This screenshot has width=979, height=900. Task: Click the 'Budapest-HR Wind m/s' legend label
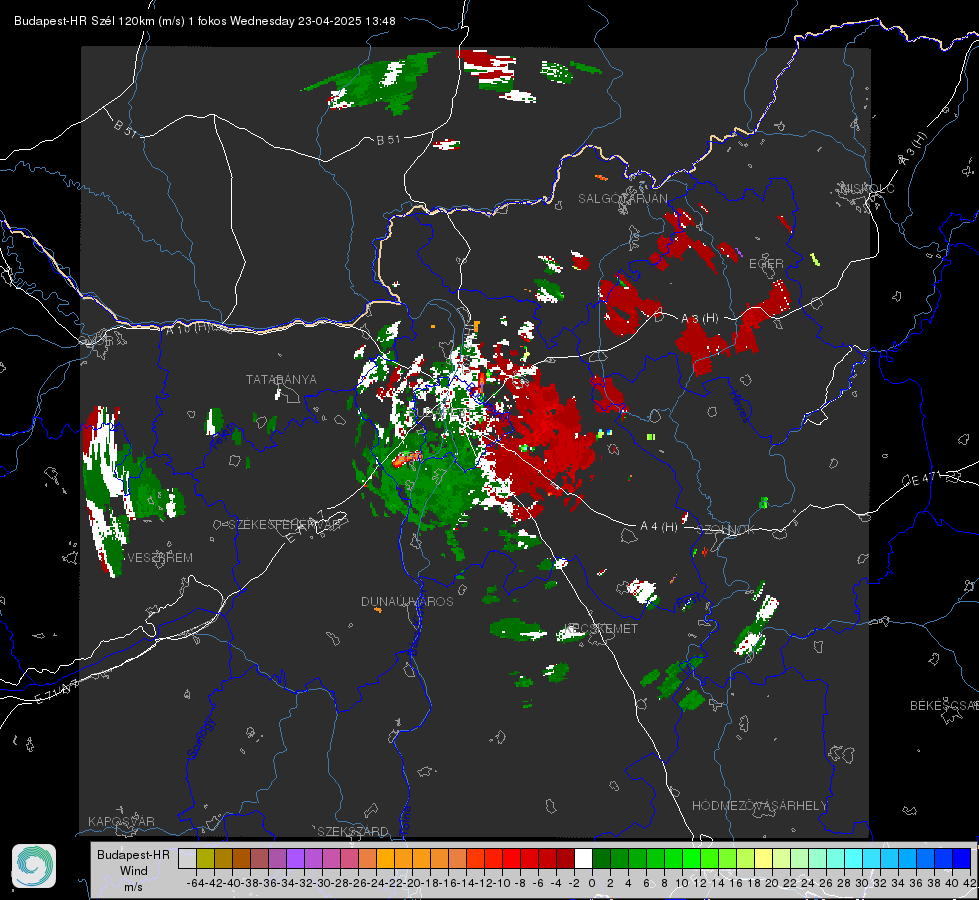click(x=133, y=870)
